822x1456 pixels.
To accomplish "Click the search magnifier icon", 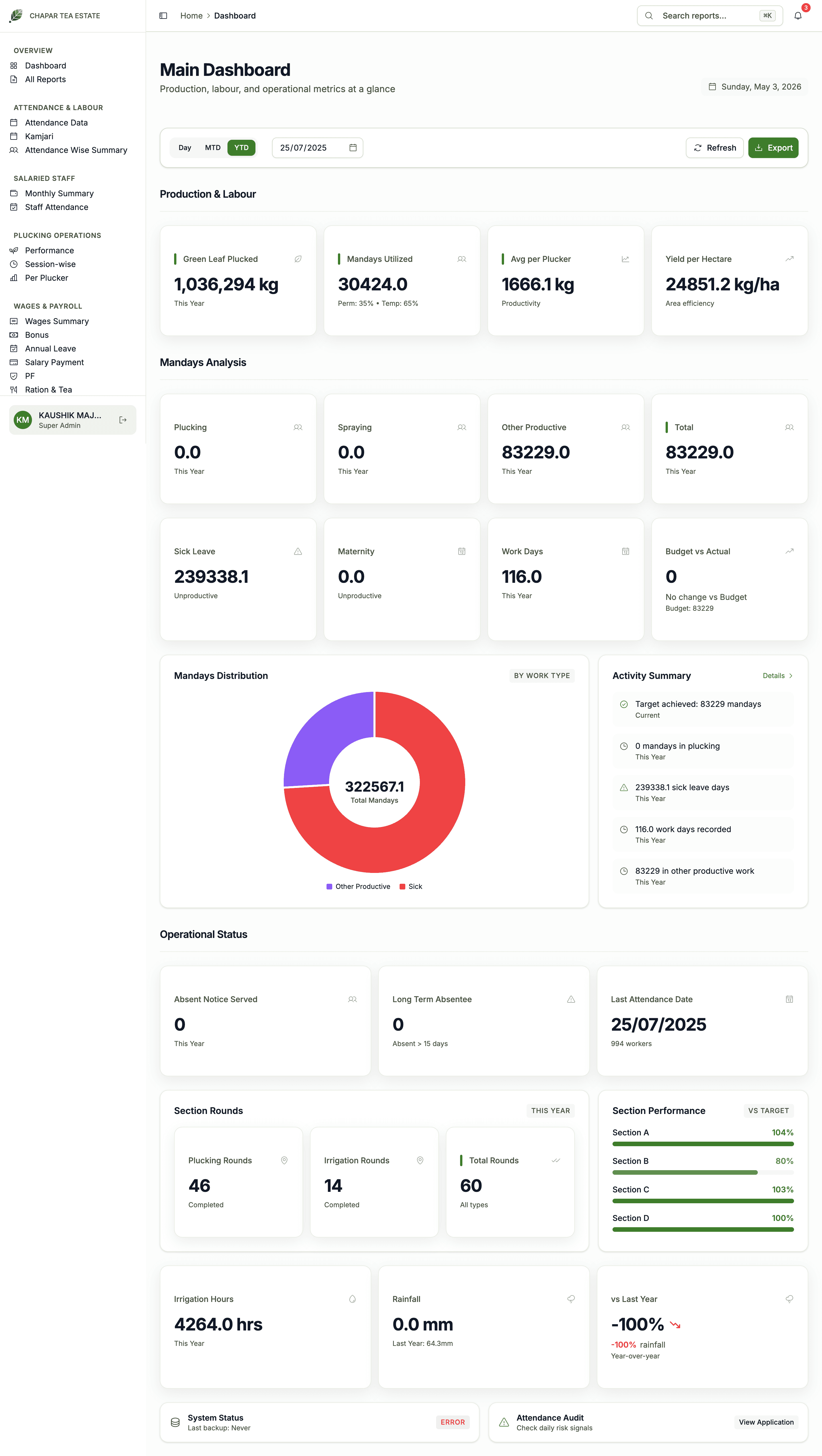I will (649, 16).
